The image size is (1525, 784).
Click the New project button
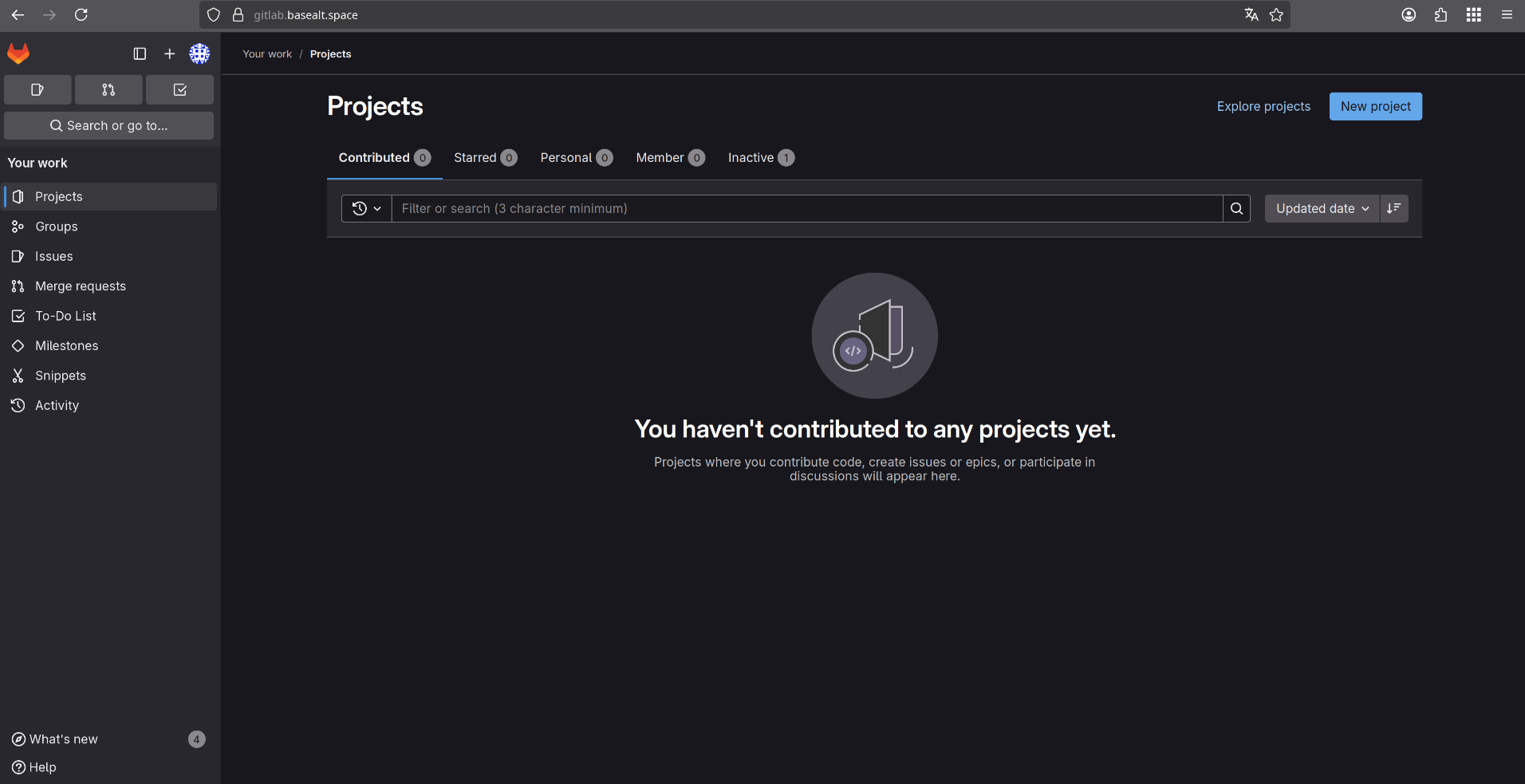pyautogui.click(x=1375, y=106)
